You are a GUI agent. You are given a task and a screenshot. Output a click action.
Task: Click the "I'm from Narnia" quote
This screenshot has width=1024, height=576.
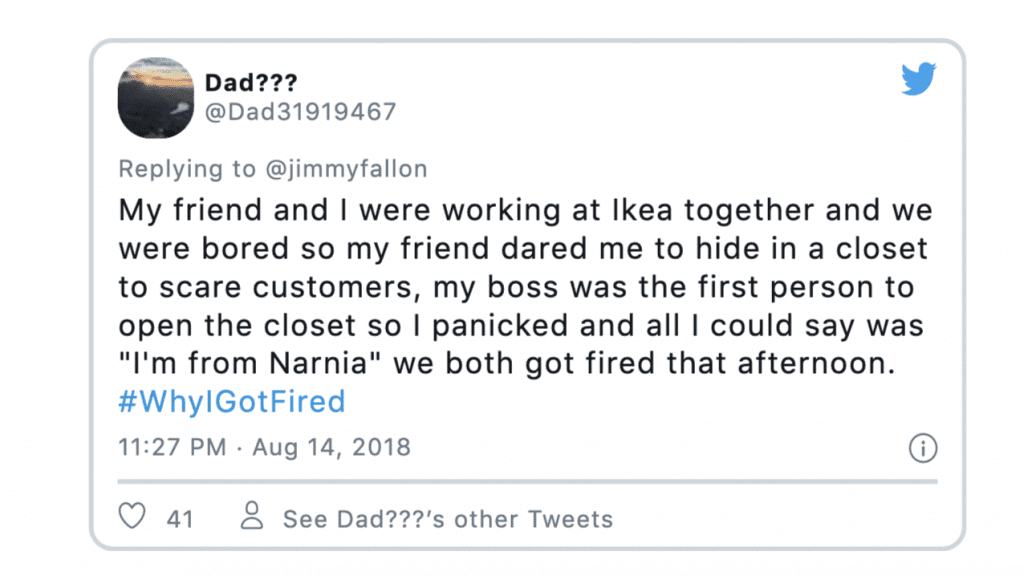click(x=251, y=364)
